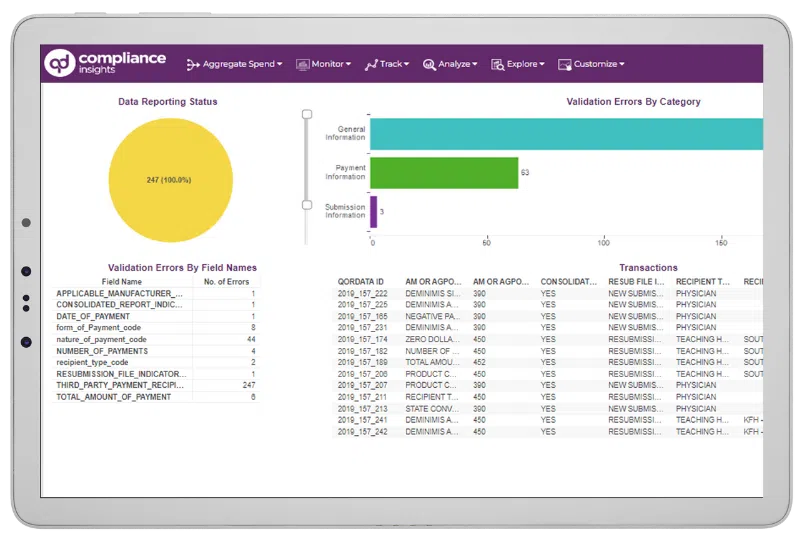Click the ZERO DOLLA... cell

click(432, 340)
